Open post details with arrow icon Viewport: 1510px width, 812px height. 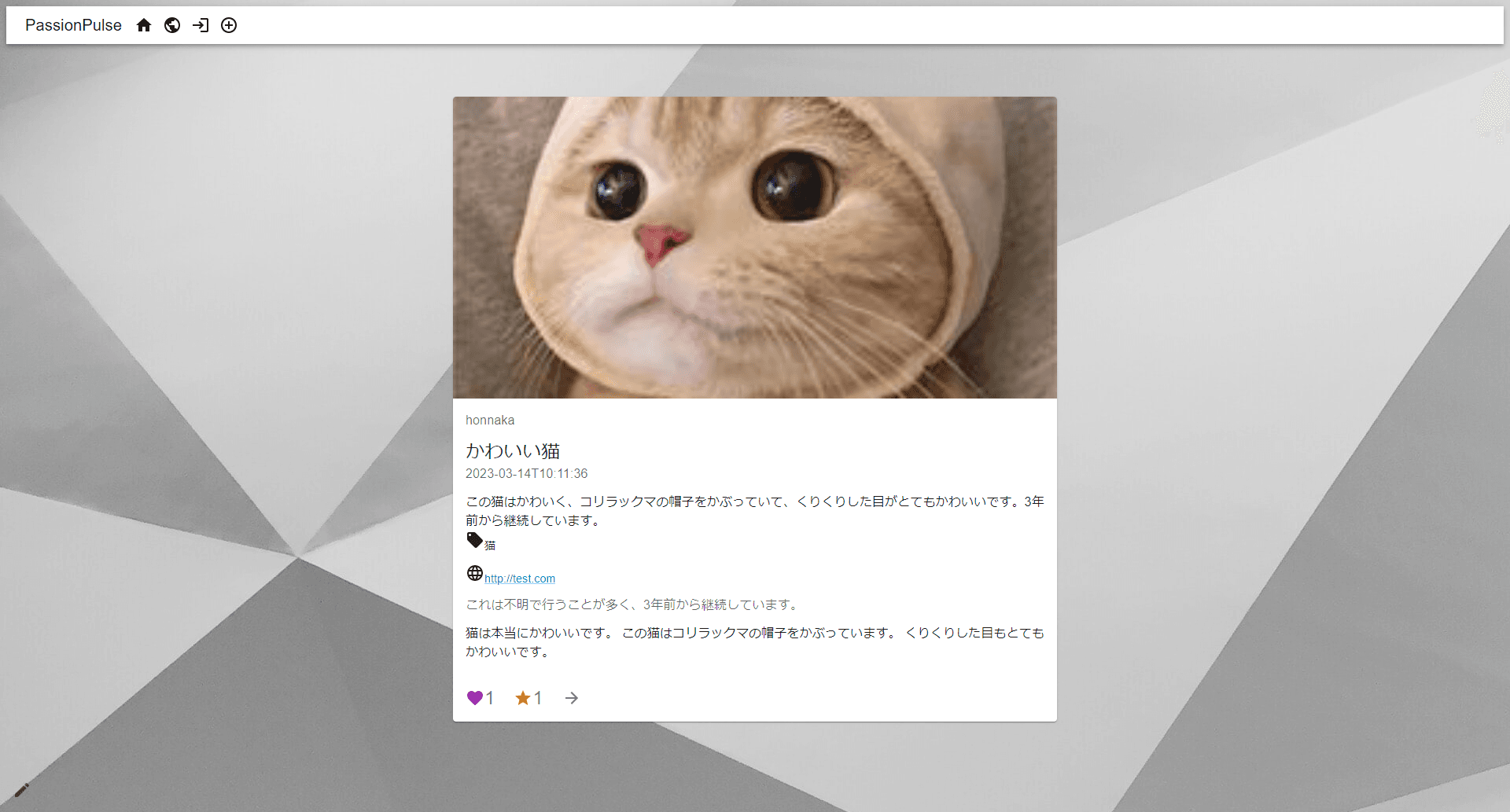point(572,698)
